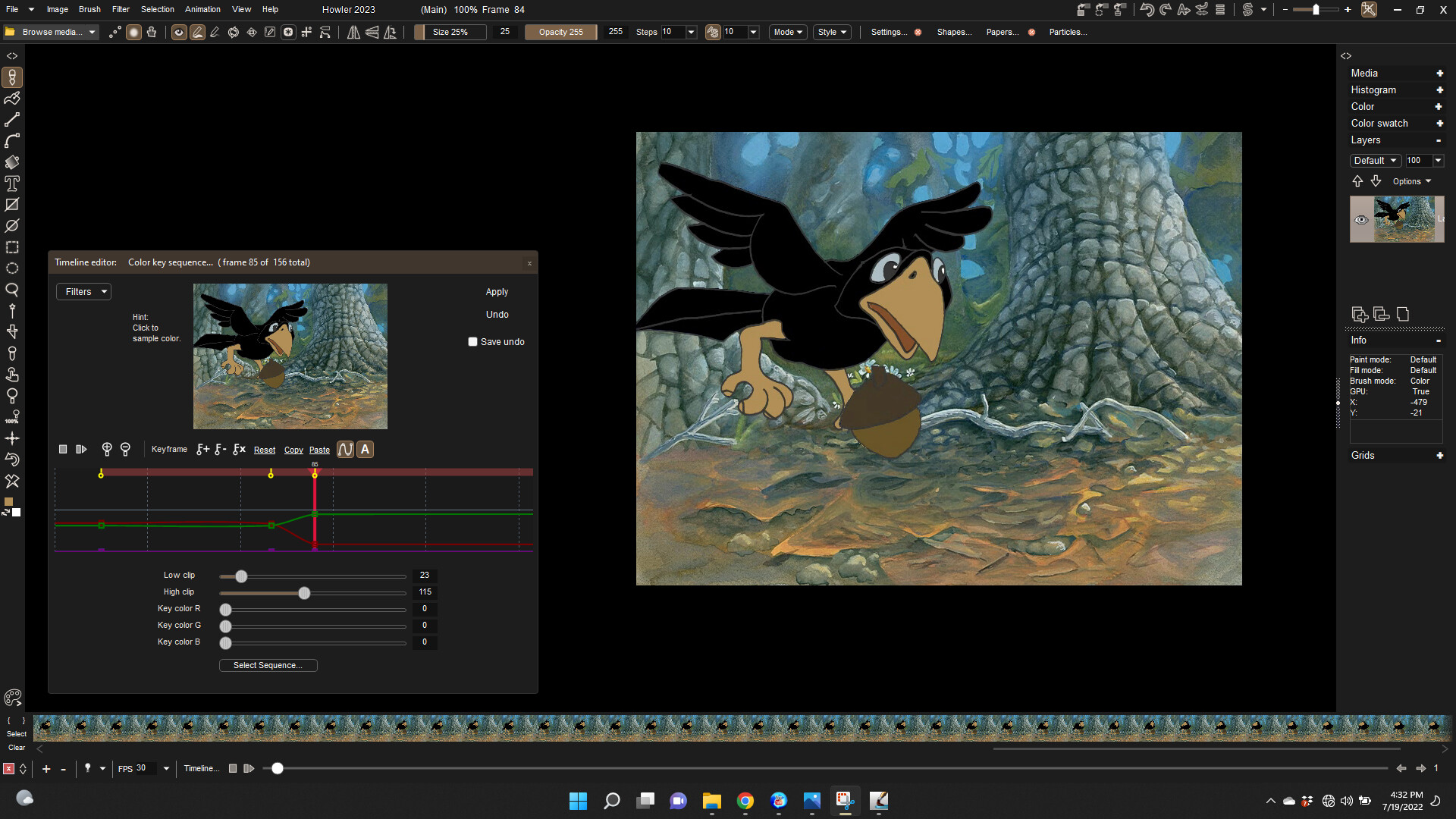The width and height of the screenshot is (1456, 819).
Task: Select the Magnifier tool
Action: tap(11, 290)
